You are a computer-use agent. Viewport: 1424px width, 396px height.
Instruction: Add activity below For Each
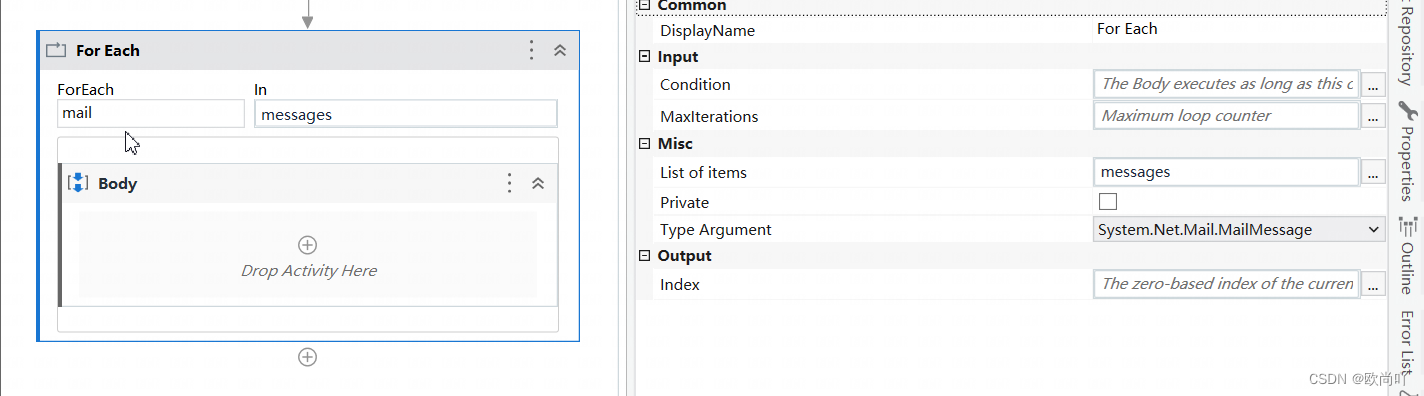tap(308, 357)
